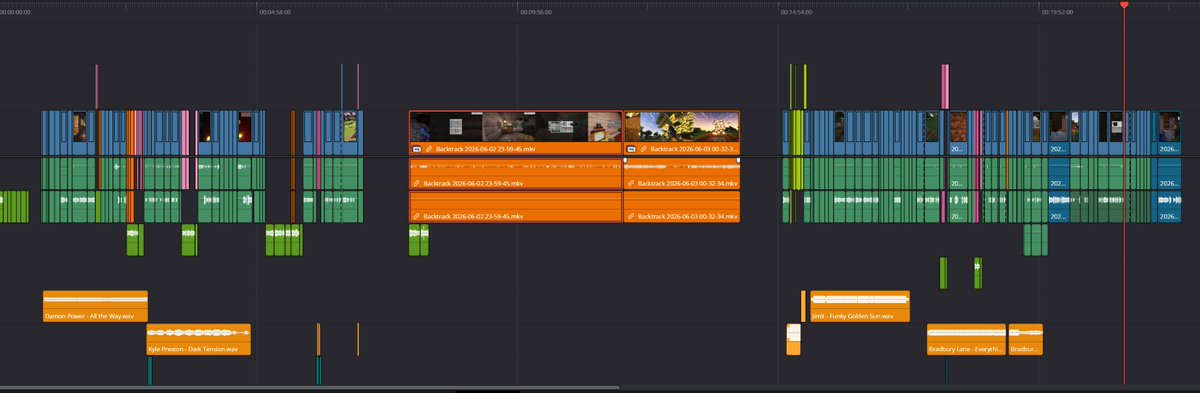Click the 00:14:54:00 timecode on the ruler
The width and height of the screenshot is (1200, 393).
[797, 13]
